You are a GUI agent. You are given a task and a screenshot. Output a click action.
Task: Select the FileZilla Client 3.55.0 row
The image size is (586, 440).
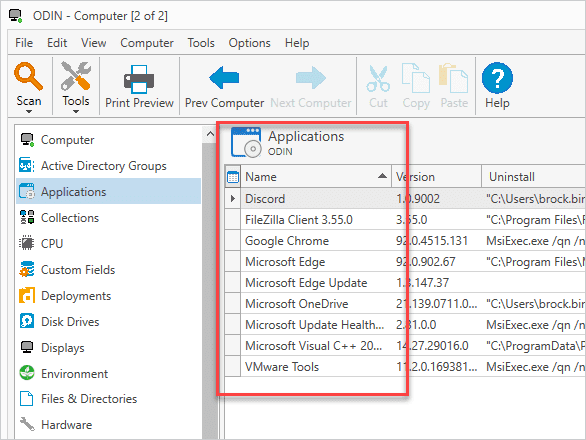(x=405, y=219)
